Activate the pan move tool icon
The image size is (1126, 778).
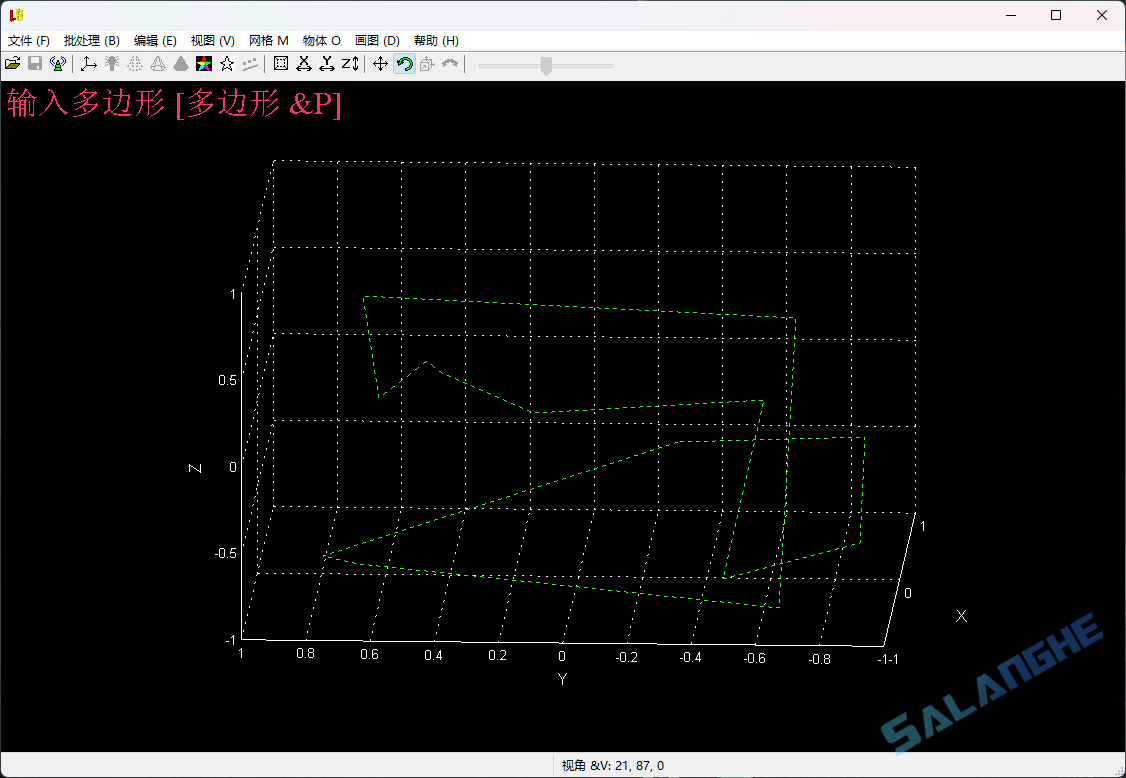tap(380, 63)
